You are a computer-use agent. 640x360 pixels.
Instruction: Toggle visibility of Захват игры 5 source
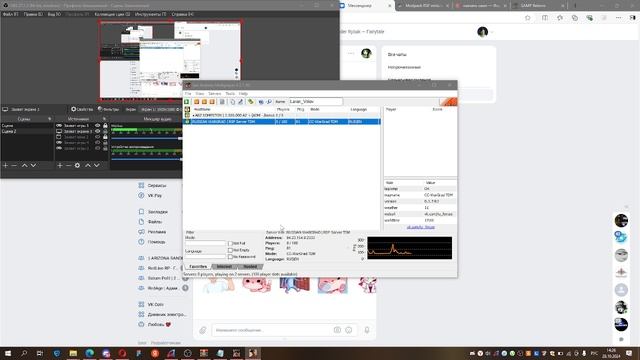point(98,126)
